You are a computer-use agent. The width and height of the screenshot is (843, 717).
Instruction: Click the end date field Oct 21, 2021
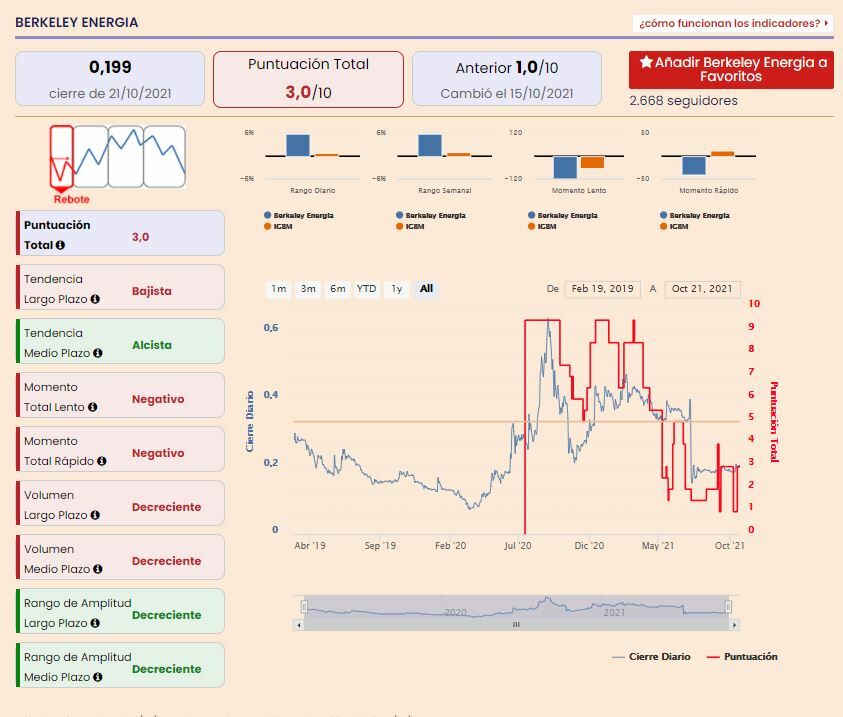pyautogui.click(x=702, y=289)
